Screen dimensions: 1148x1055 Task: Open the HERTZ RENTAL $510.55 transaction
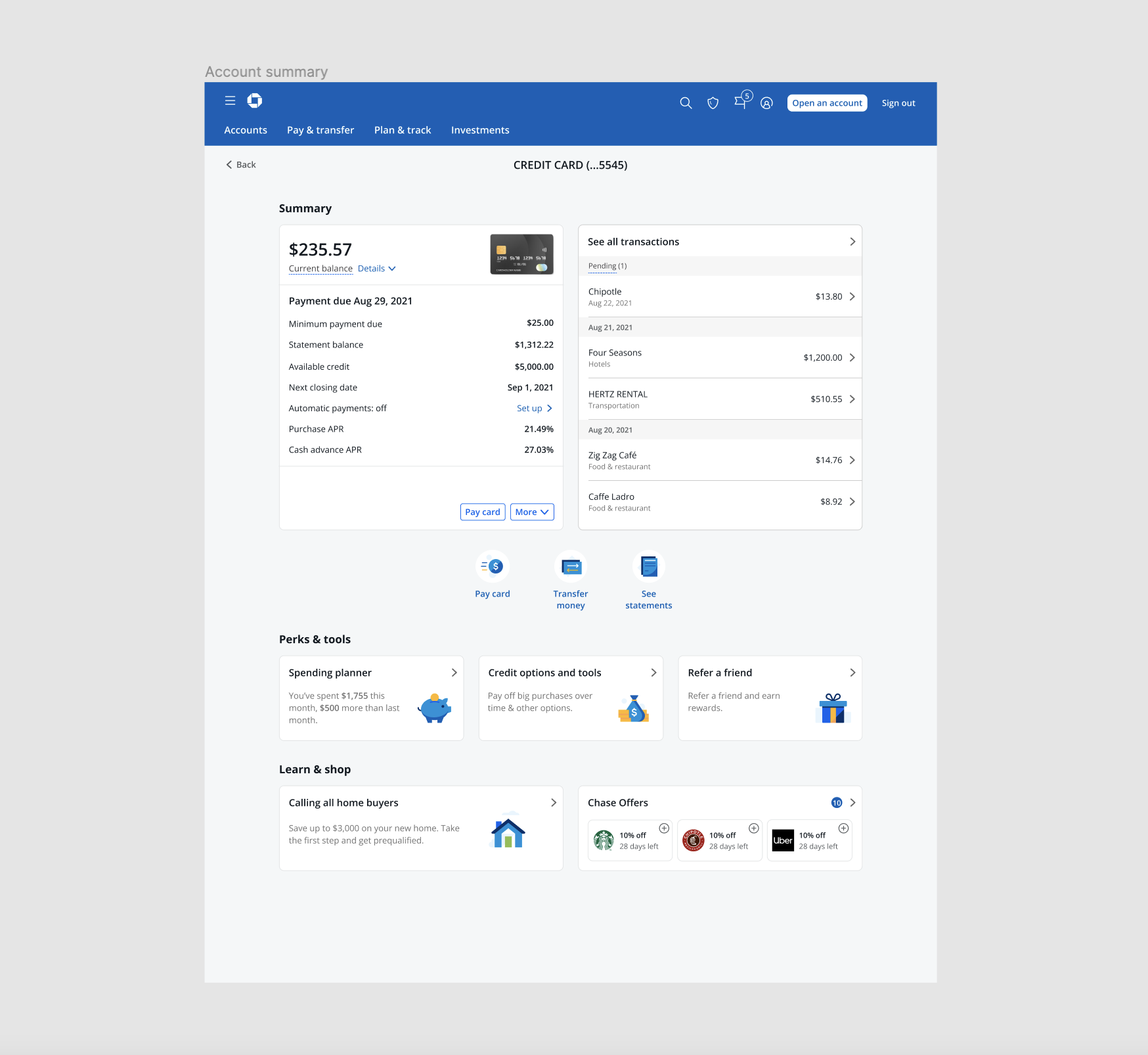click(x=720, y=399)
